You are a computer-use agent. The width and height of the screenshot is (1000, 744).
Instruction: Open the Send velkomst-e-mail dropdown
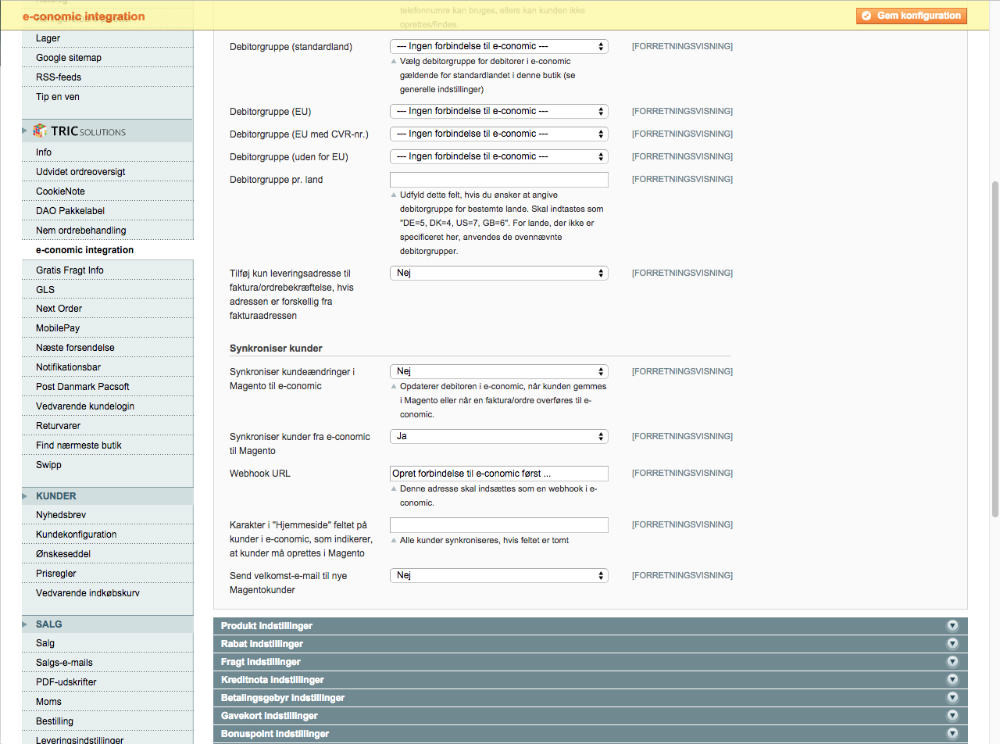tap(498, 575)
